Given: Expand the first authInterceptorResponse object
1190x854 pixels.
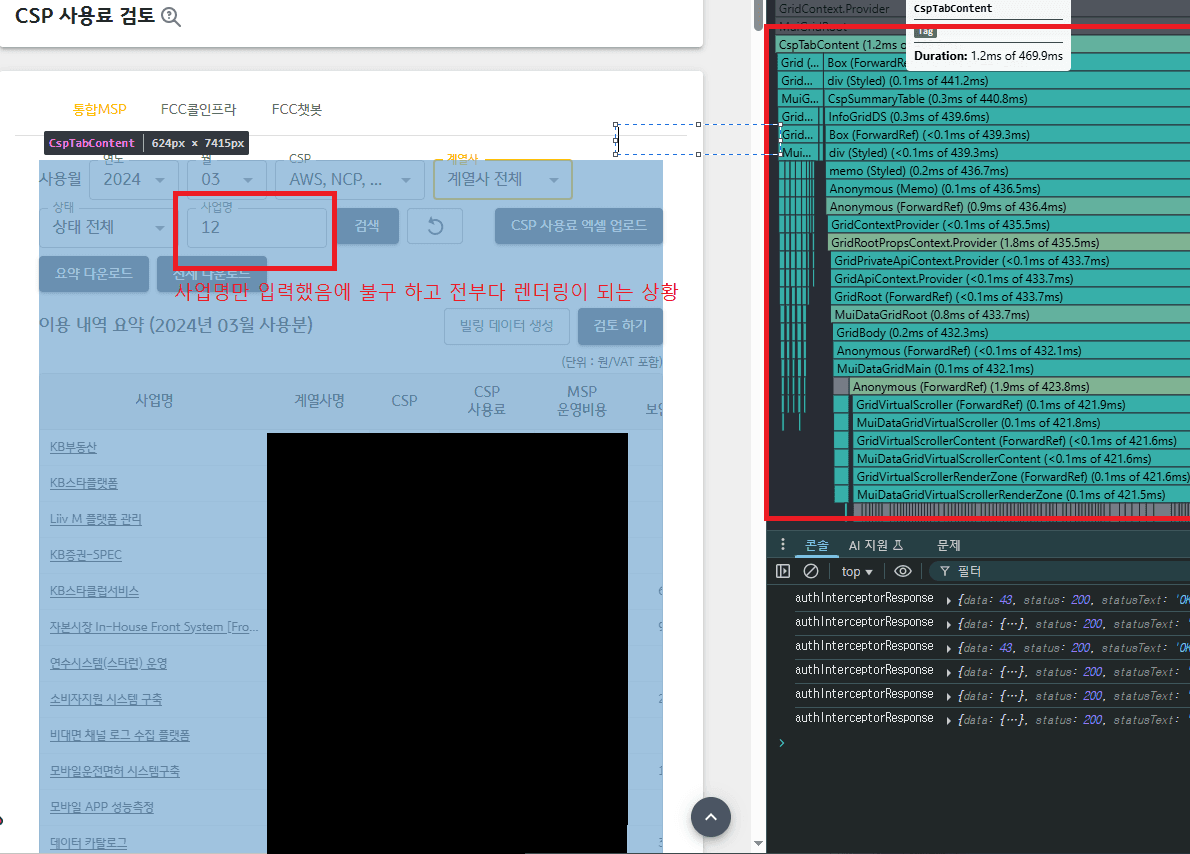Looking at the screenshot, I should point(948,600).
